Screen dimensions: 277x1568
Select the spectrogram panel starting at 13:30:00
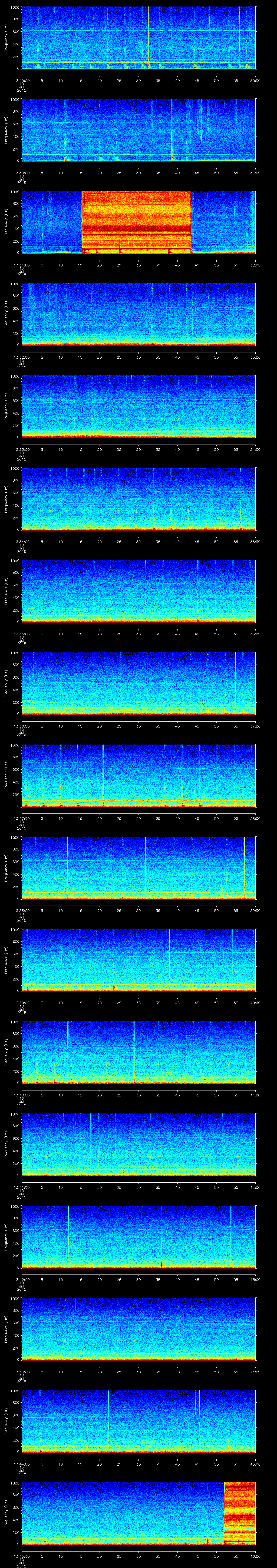pos(138,130)
